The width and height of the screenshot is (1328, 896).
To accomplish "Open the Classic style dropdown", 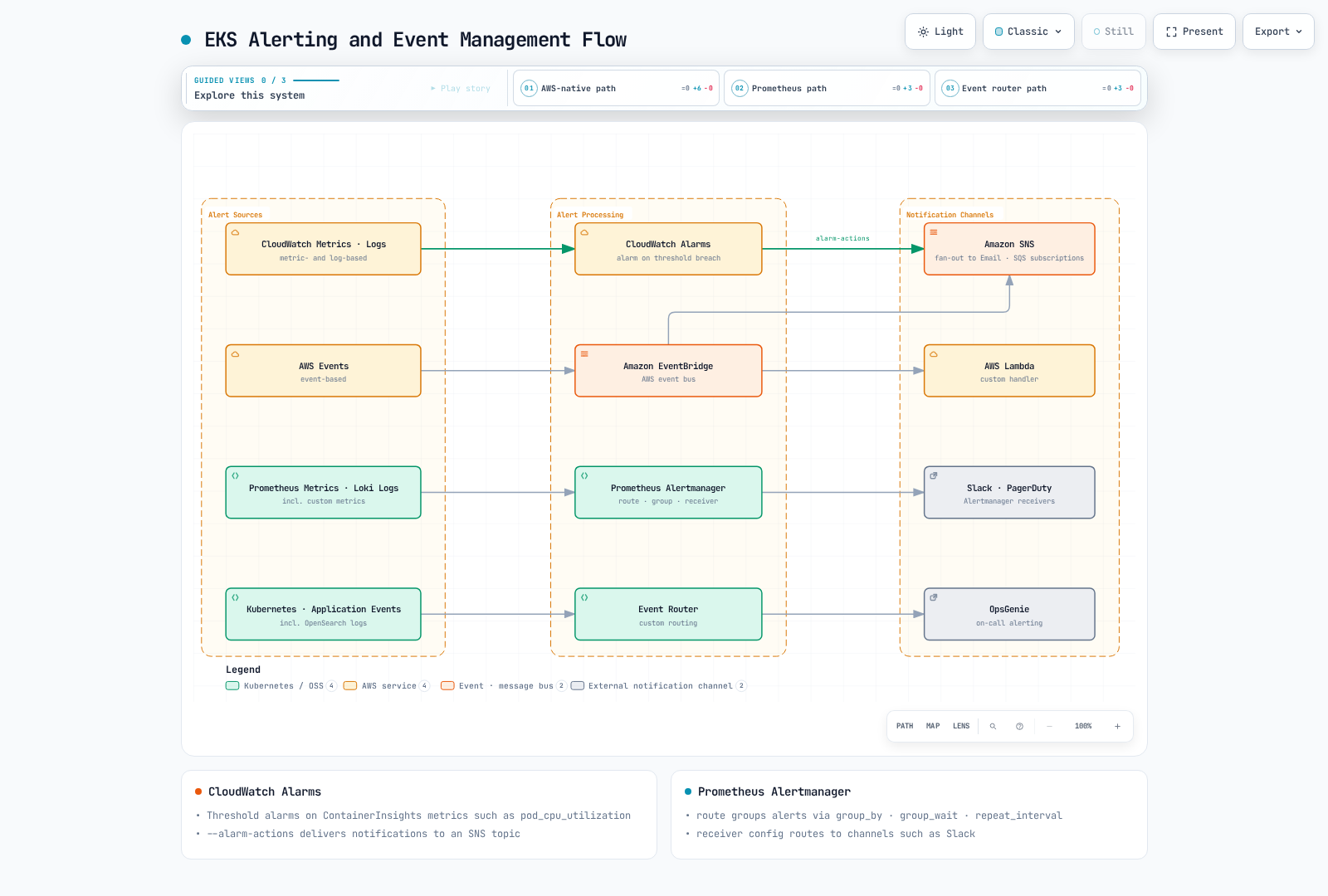I will point(1028,32).
